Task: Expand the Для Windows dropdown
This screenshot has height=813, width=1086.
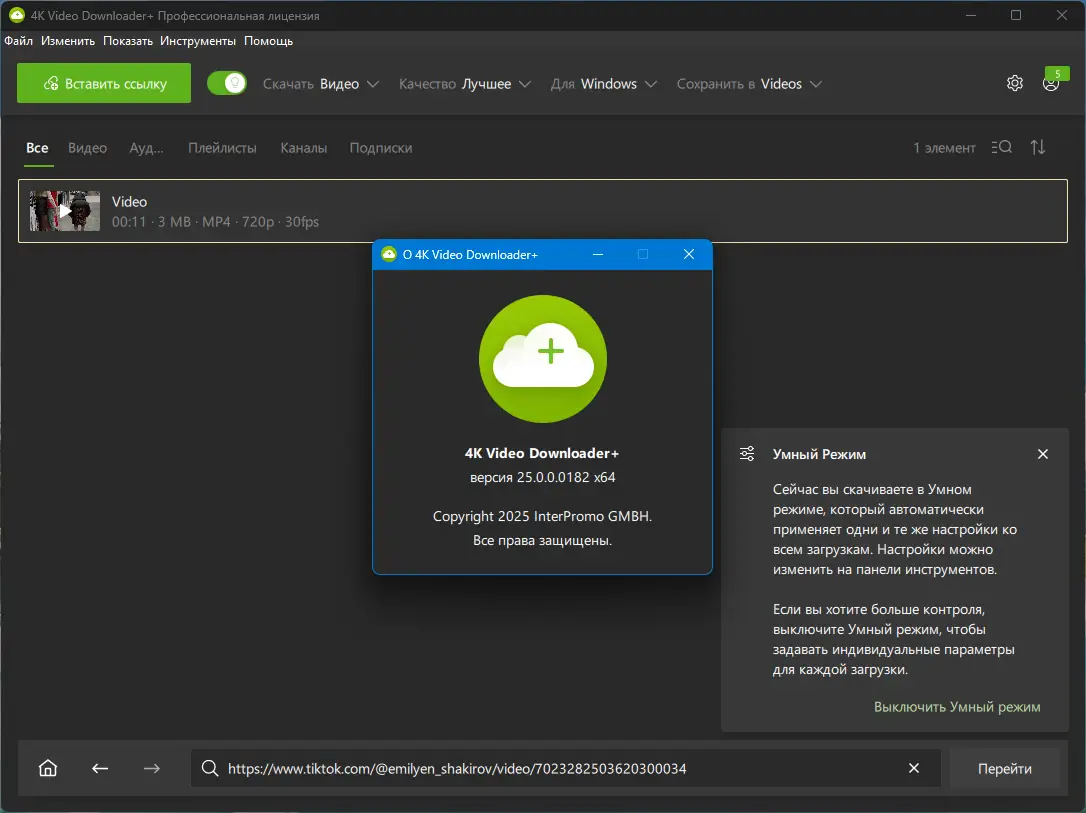Action: 603,84
